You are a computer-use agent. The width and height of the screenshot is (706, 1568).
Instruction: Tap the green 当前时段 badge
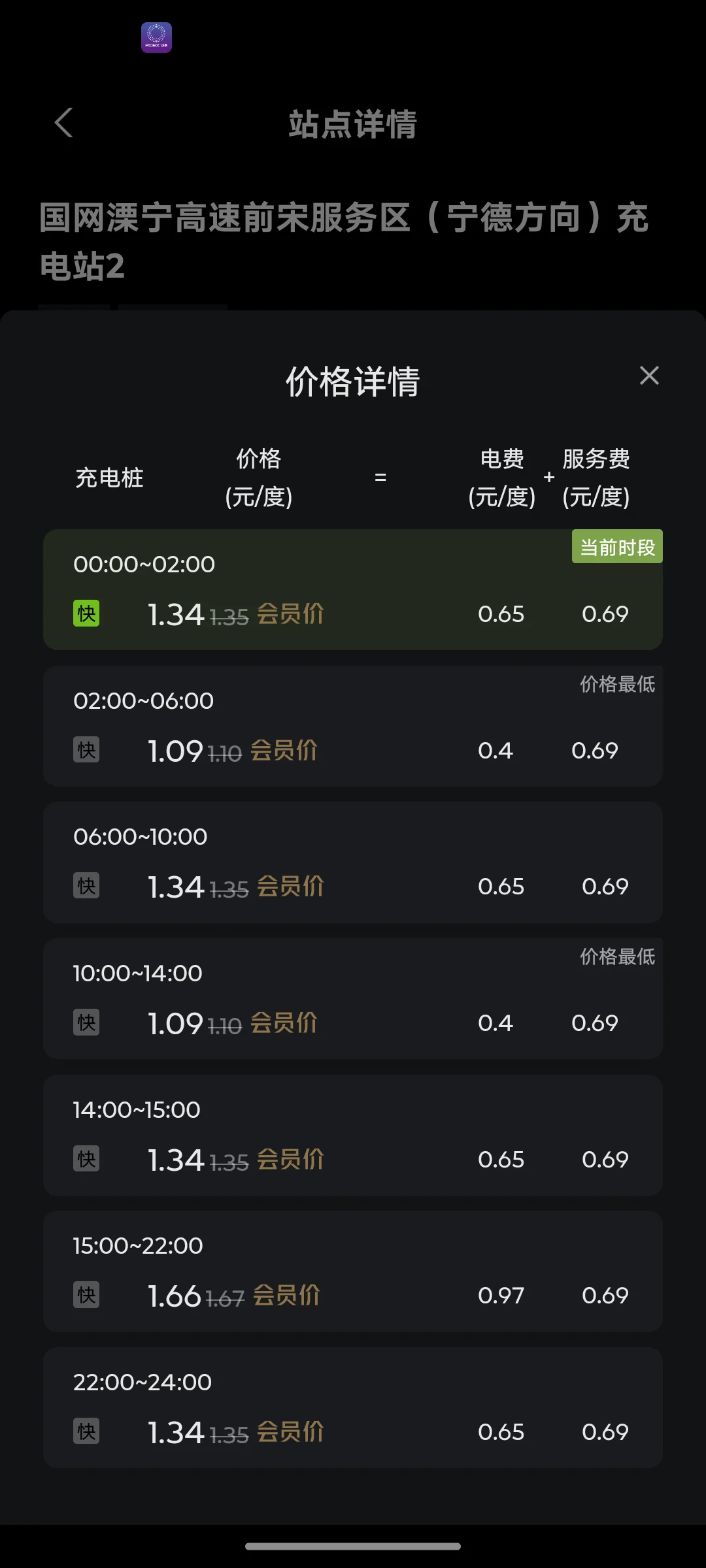pos(617,547)
